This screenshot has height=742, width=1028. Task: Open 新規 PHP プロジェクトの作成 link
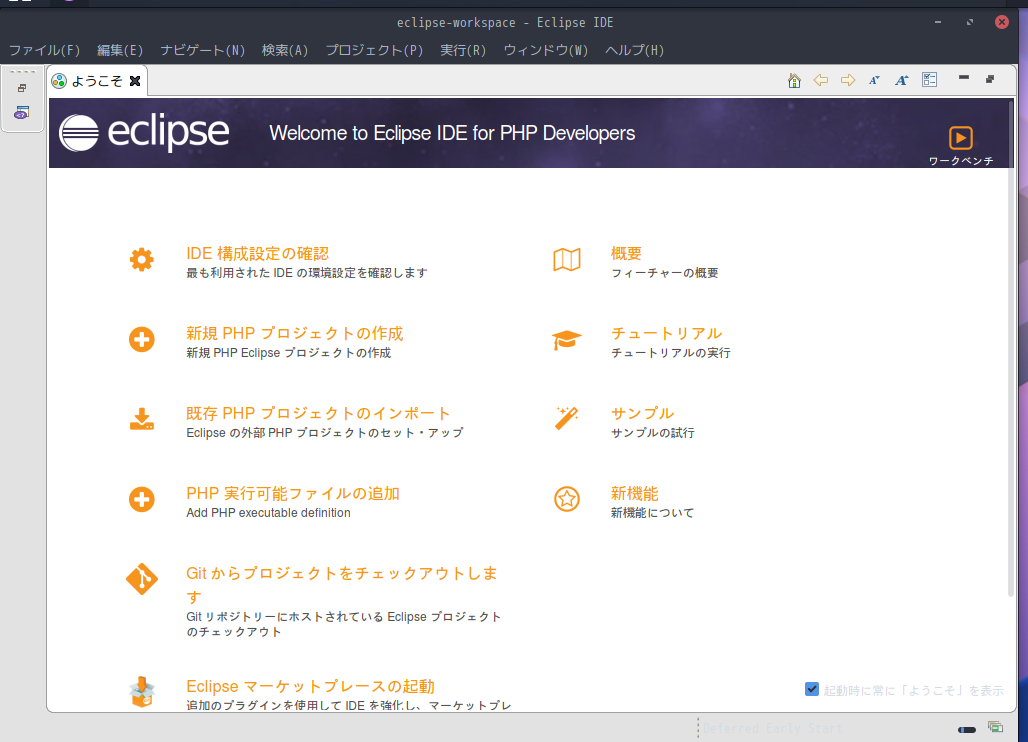tap(294, 334)
